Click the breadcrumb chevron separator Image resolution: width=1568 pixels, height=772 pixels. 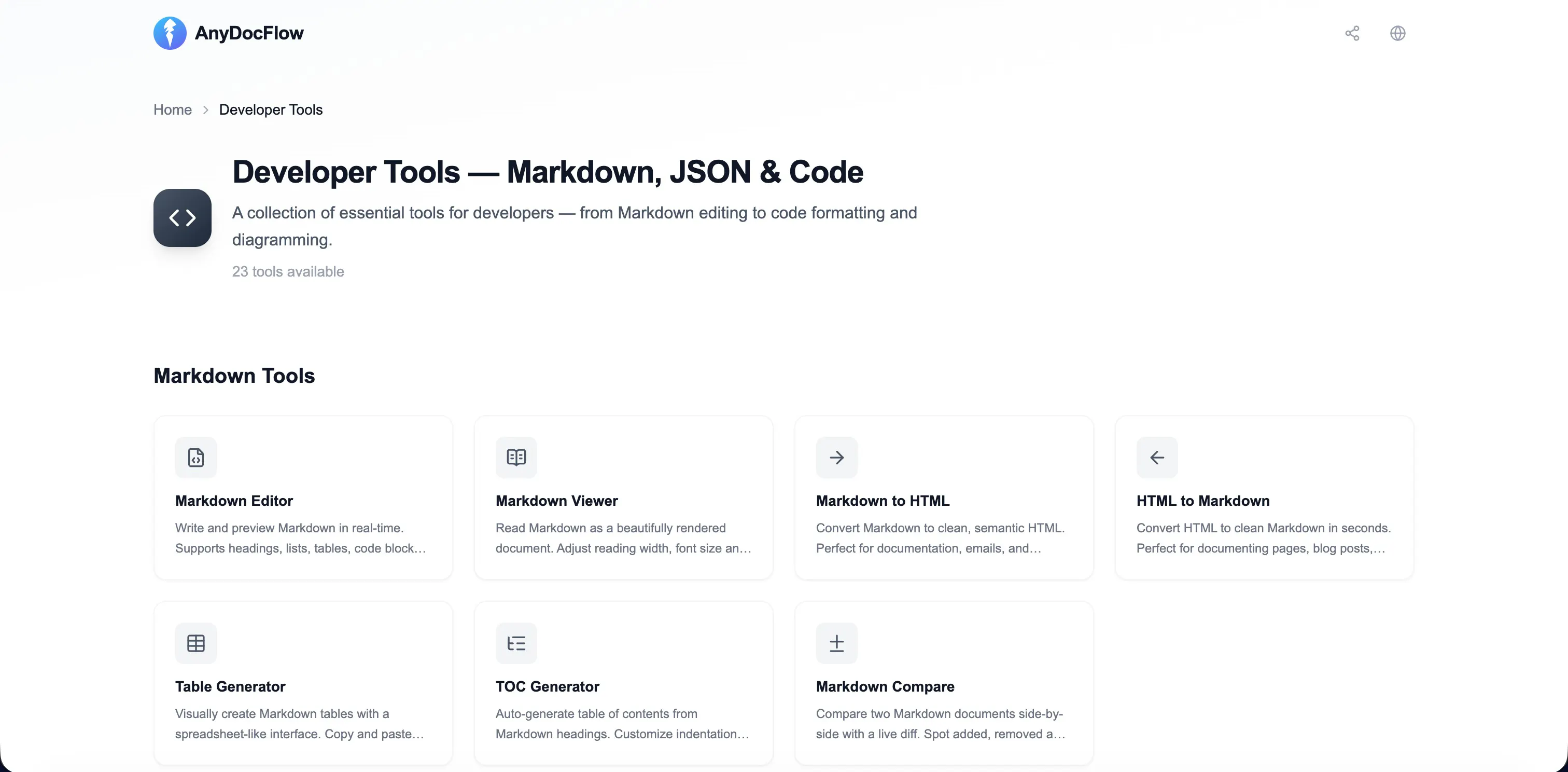click(206, 109)
